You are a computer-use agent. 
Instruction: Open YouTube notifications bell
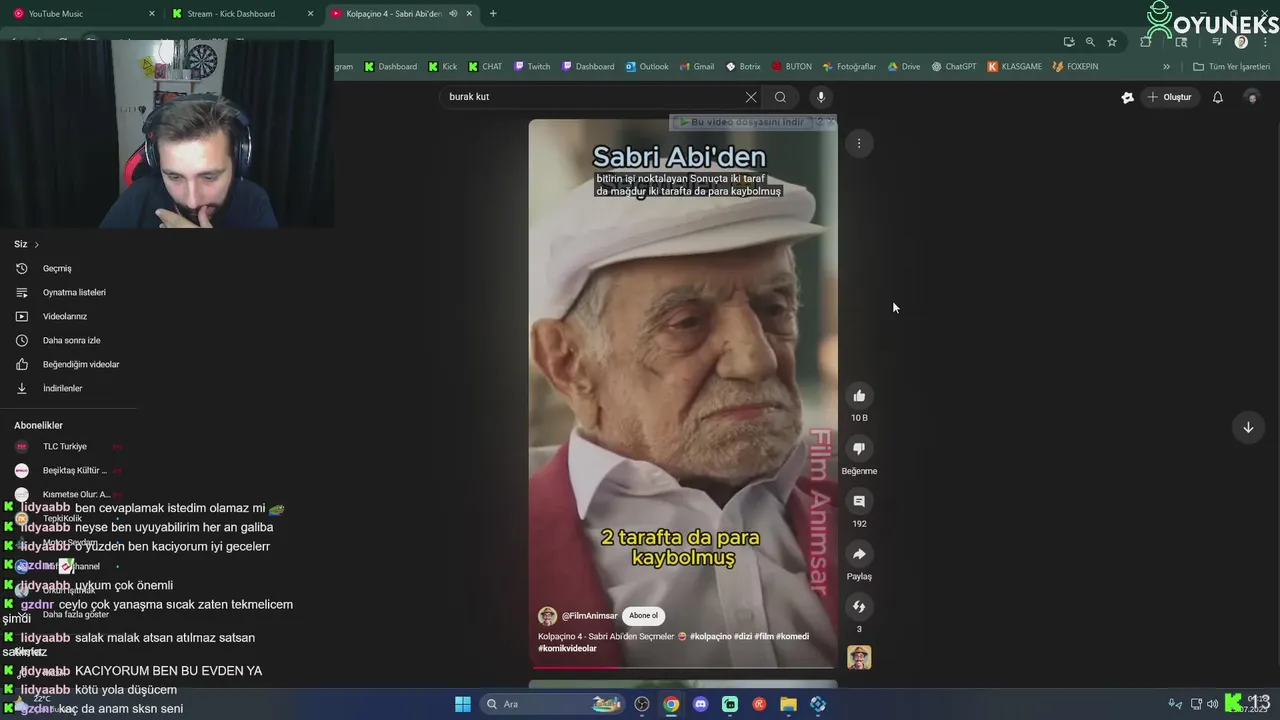(x=1218, y=97)
